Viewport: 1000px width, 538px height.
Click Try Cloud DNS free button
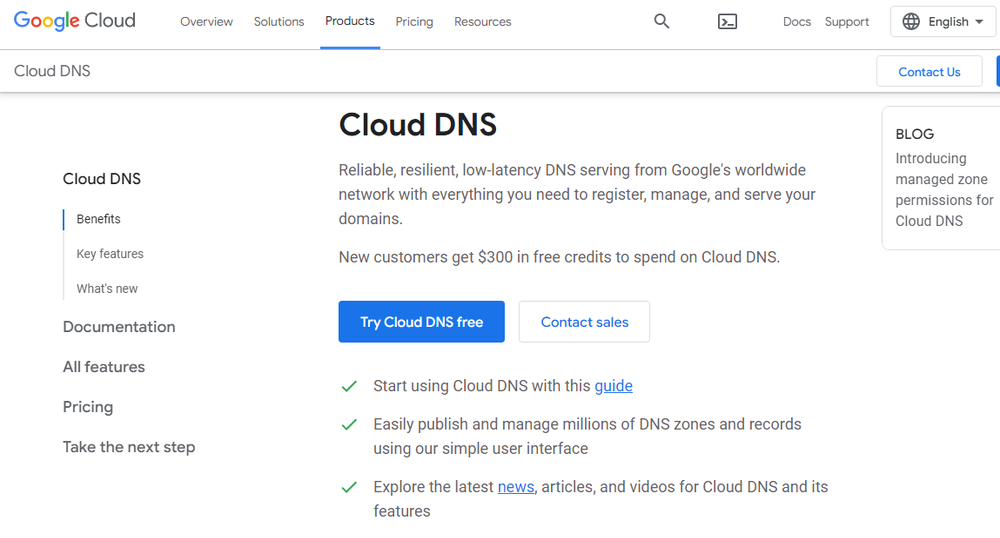[x=422, y=322]
